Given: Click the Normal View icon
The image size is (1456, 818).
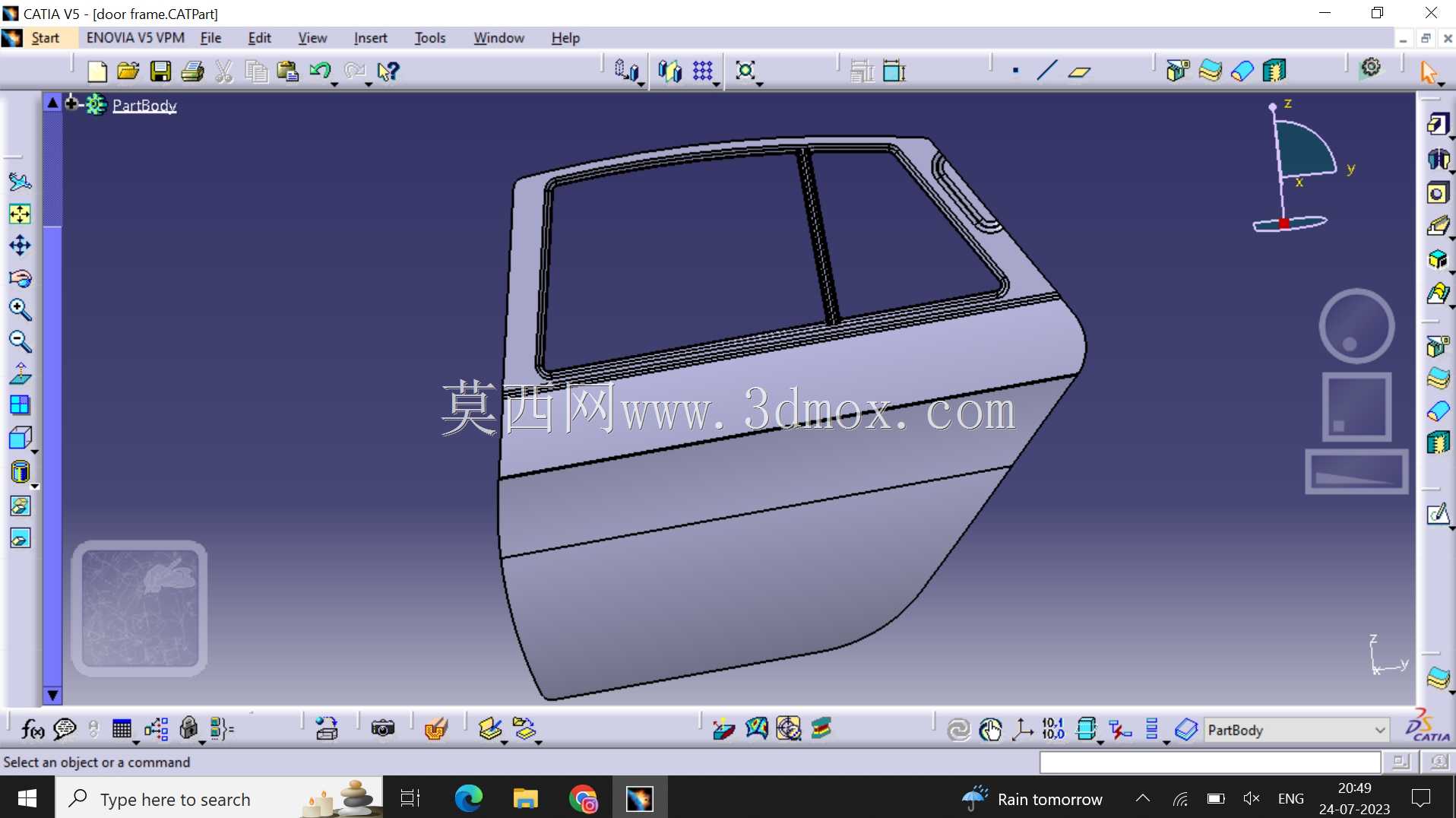Looking at the screenshot, I should click(x=20, y=374).
